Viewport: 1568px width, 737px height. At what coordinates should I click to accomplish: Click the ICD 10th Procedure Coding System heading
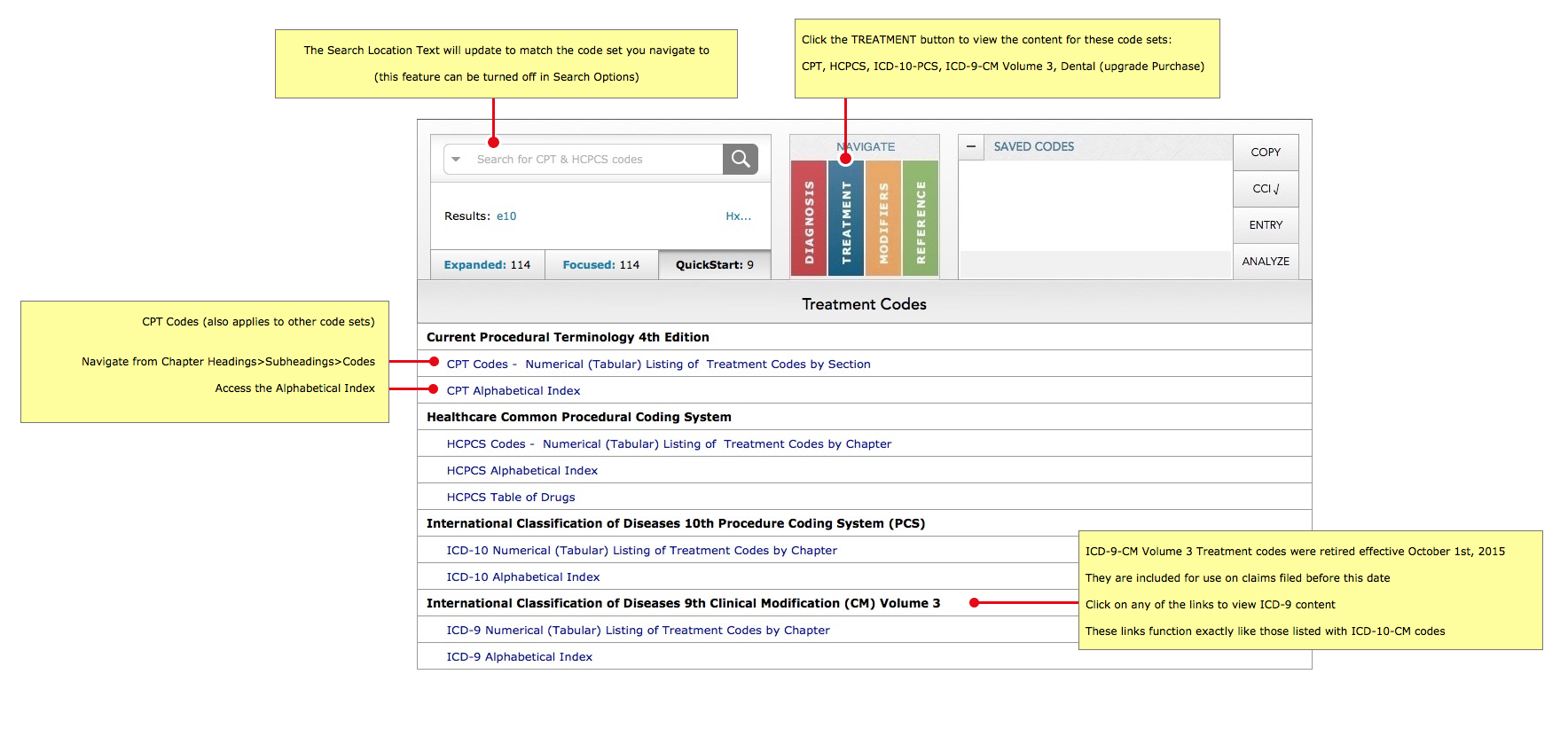pos(676,524)
